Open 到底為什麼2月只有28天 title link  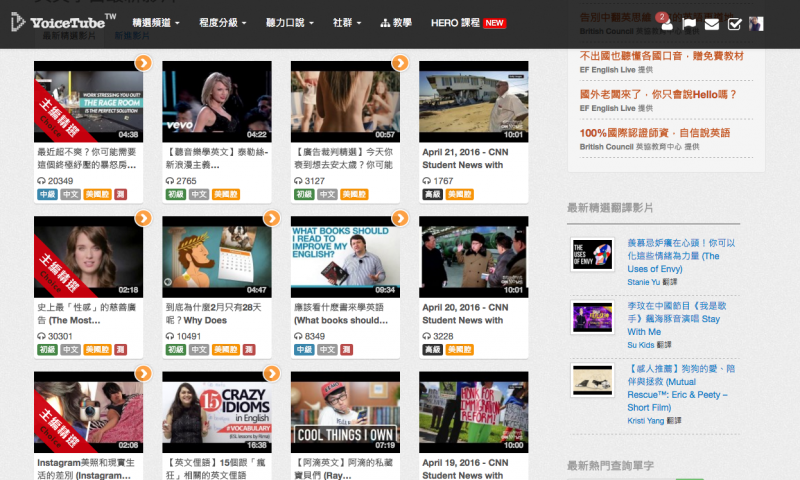213,314
